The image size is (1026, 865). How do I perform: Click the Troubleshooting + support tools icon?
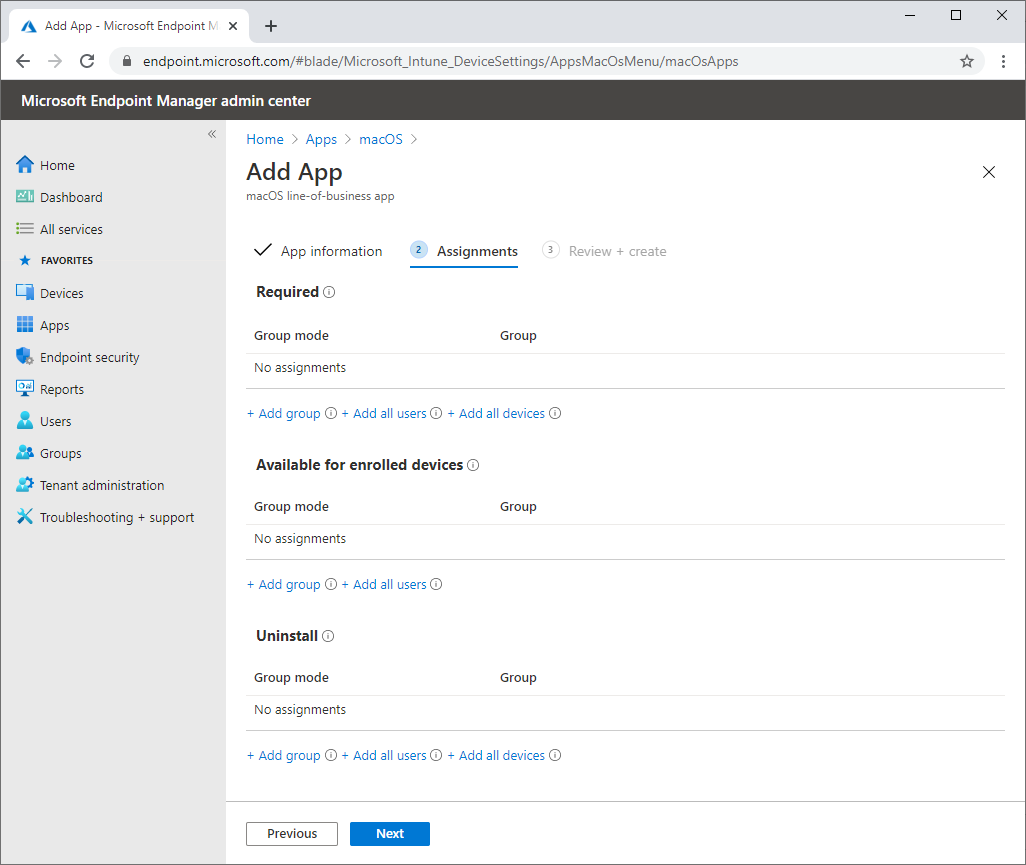click(25, 516)
